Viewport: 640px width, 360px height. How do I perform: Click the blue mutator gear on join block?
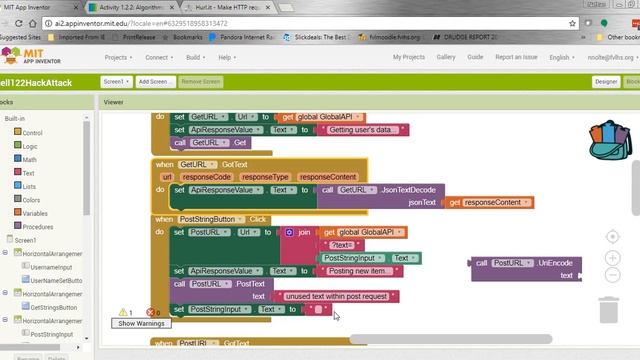(289, 232)
